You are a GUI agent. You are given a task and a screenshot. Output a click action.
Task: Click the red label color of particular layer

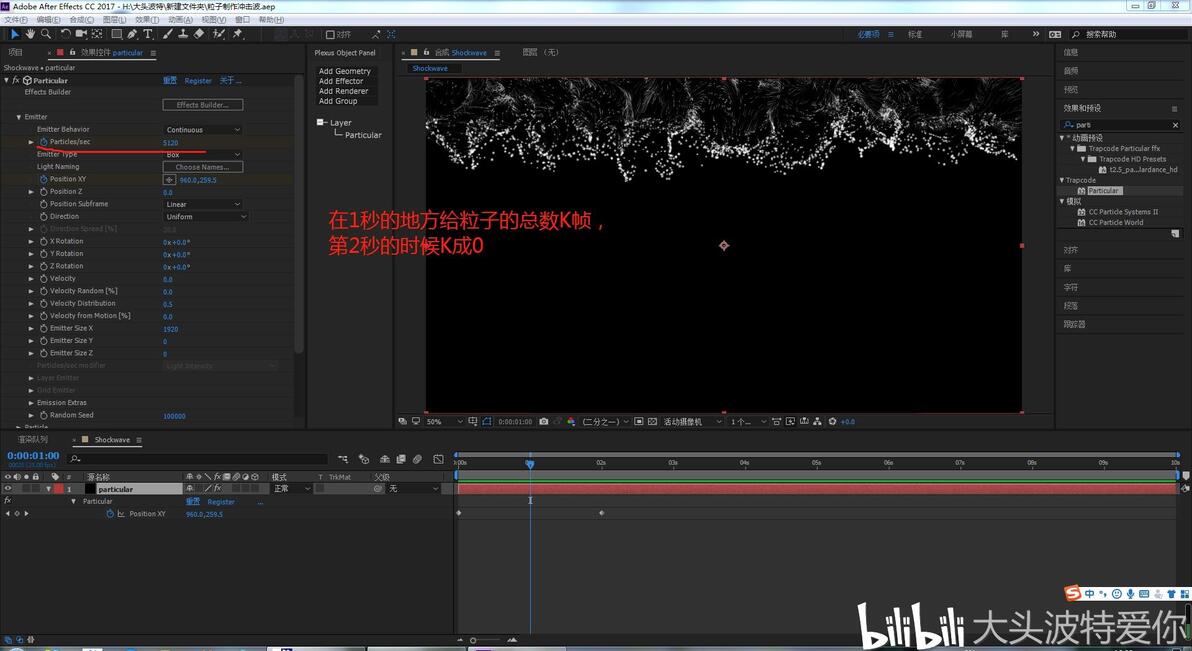pyautogui.click(x=58, y=489)
